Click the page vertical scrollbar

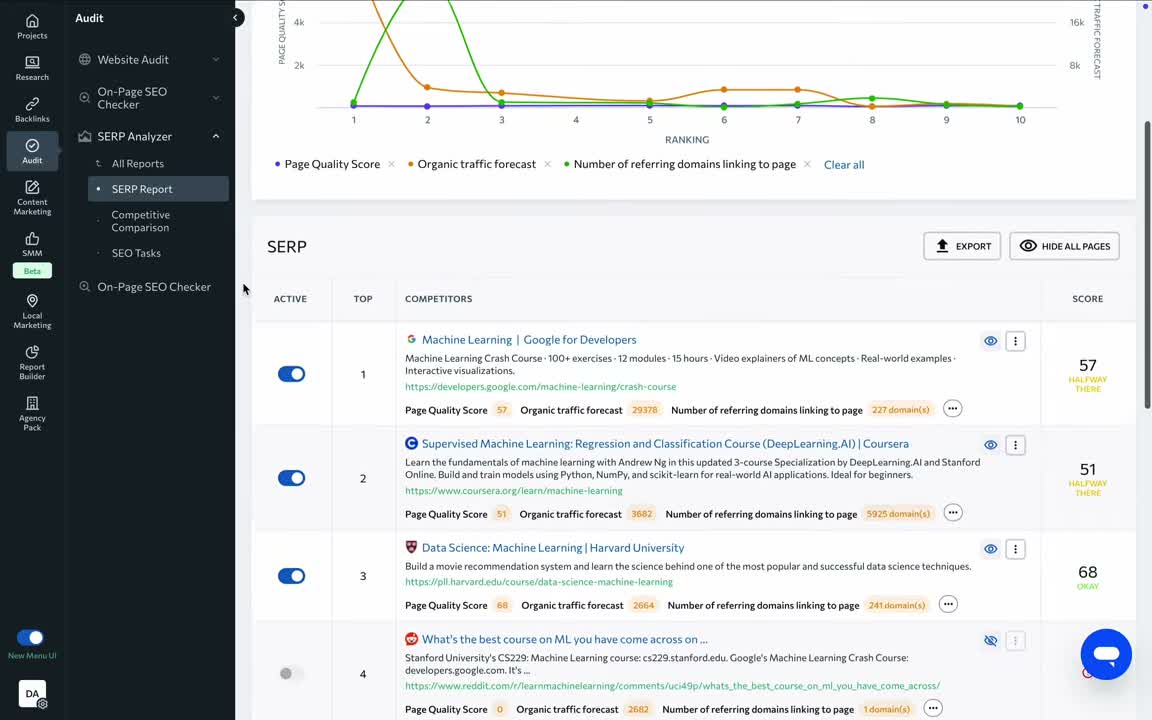1147,264
